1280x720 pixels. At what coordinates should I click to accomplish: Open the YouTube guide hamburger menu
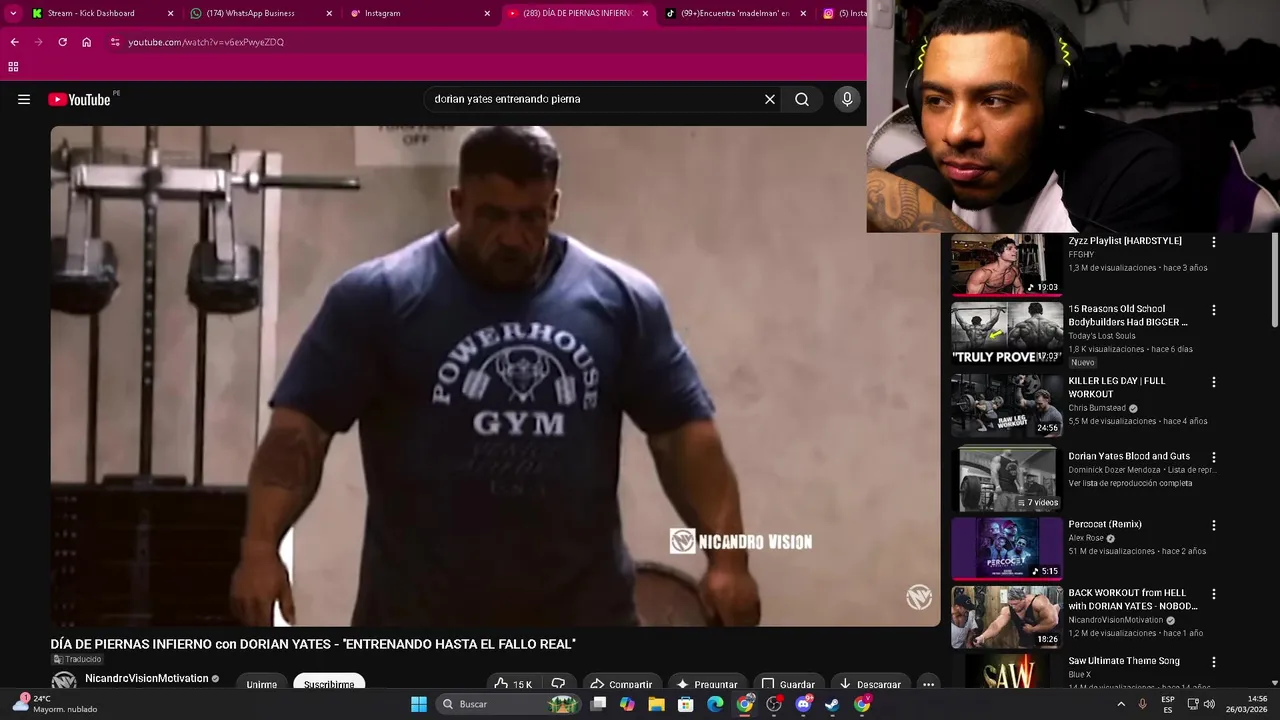pyautogui.click(x=24, y=99)
